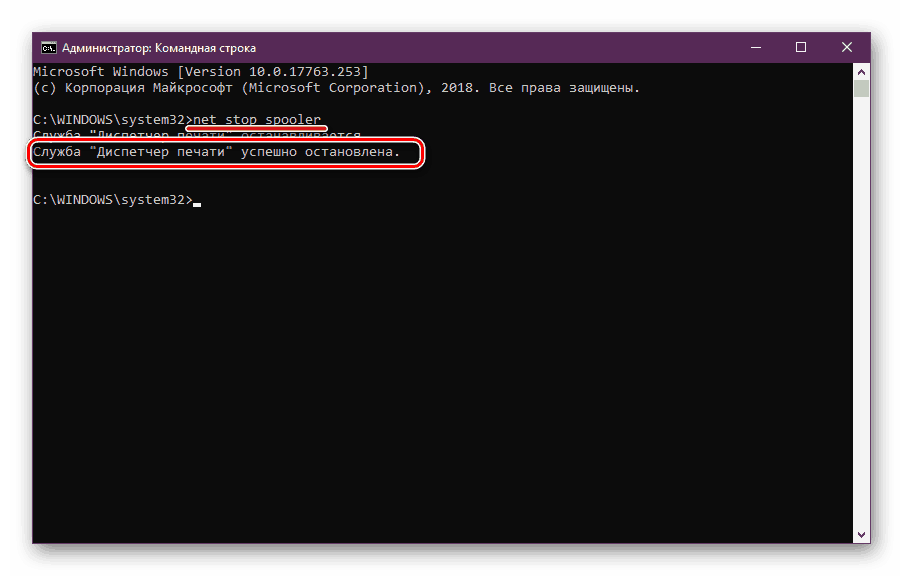The height and width of the screenshot is (576, 903).
Task: Click the typed command net stop spooler
Action: pyautogui.click(x=257, y=119)
